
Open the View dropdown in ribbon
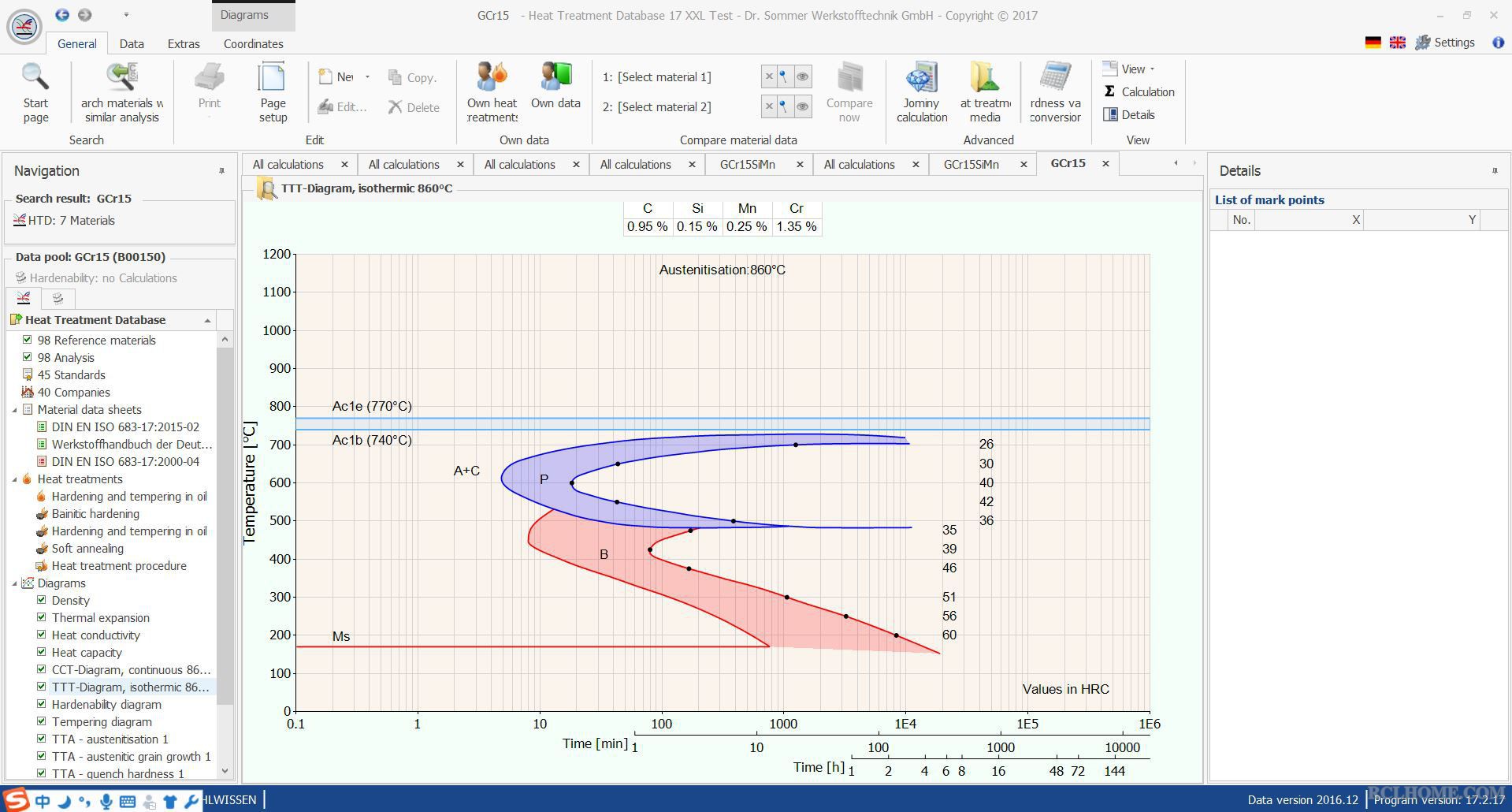click(x=1139, y=69)
